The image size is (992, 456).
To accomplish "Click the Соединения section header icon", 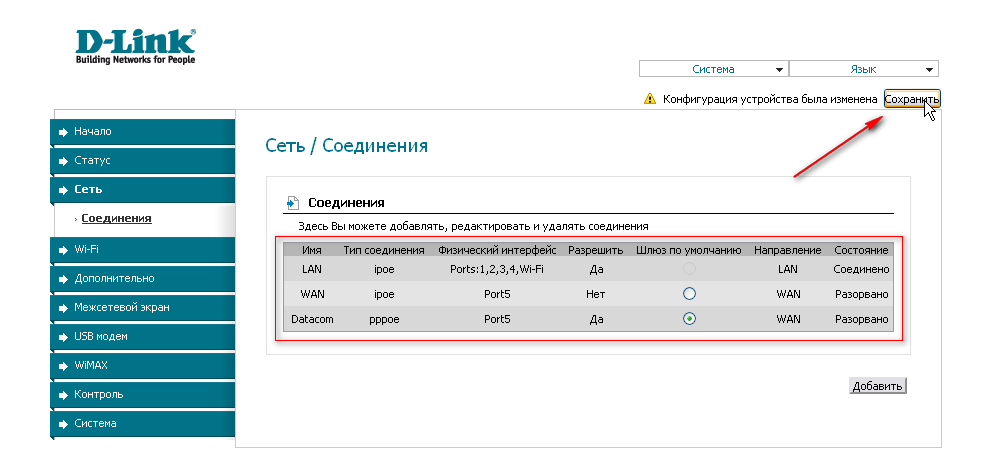I will pyautogui.click(x=292, y=203).
